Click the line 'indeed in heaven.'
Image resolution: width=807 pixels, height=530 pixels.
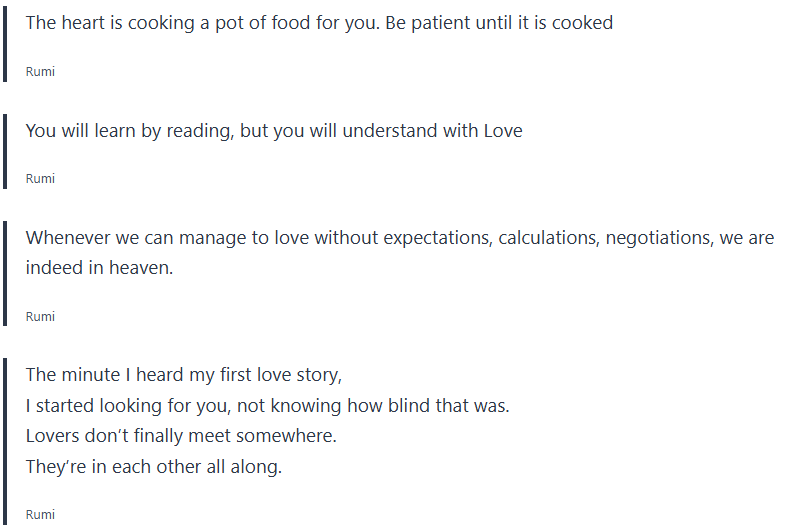pyautogui.click(x=99, y=268)
